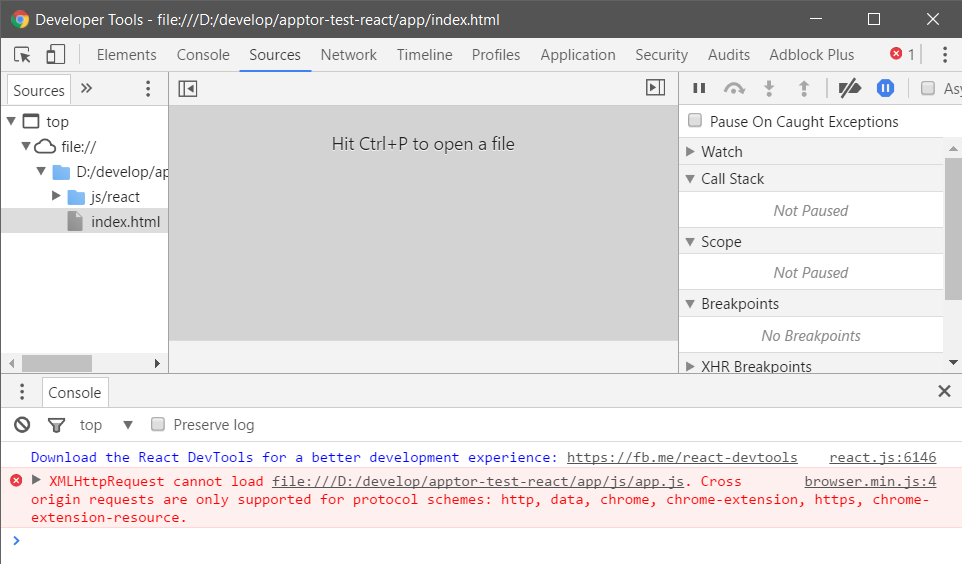Expand the XMLHttpRequest error details
Viewport: 964px width, 564px height.
[36, 480]
